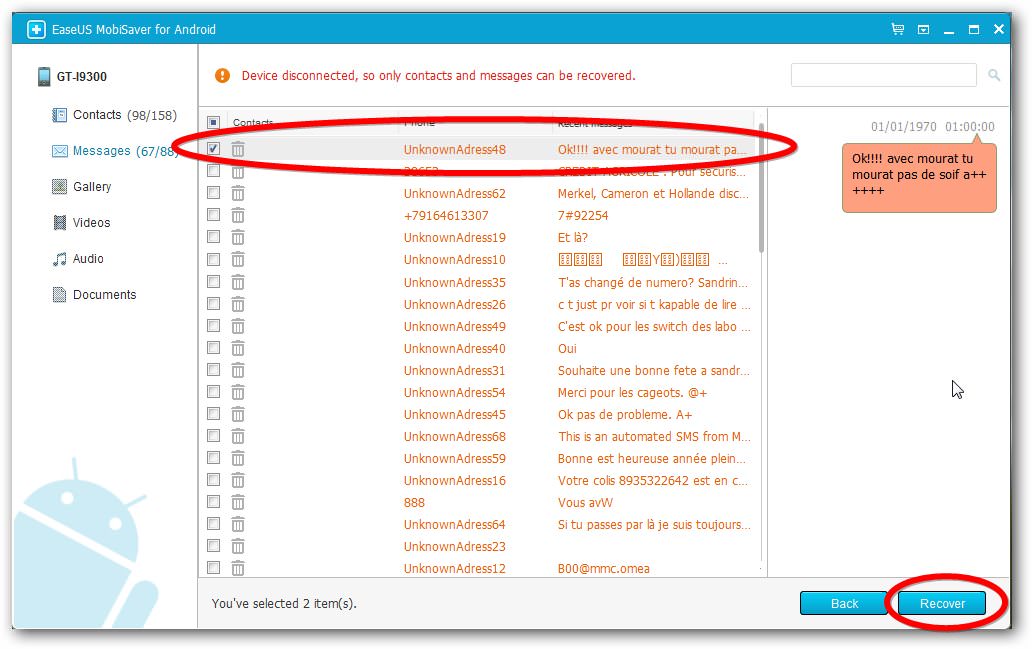Click trash icon for UnknownAdress45 row

(x=238, y=414)
